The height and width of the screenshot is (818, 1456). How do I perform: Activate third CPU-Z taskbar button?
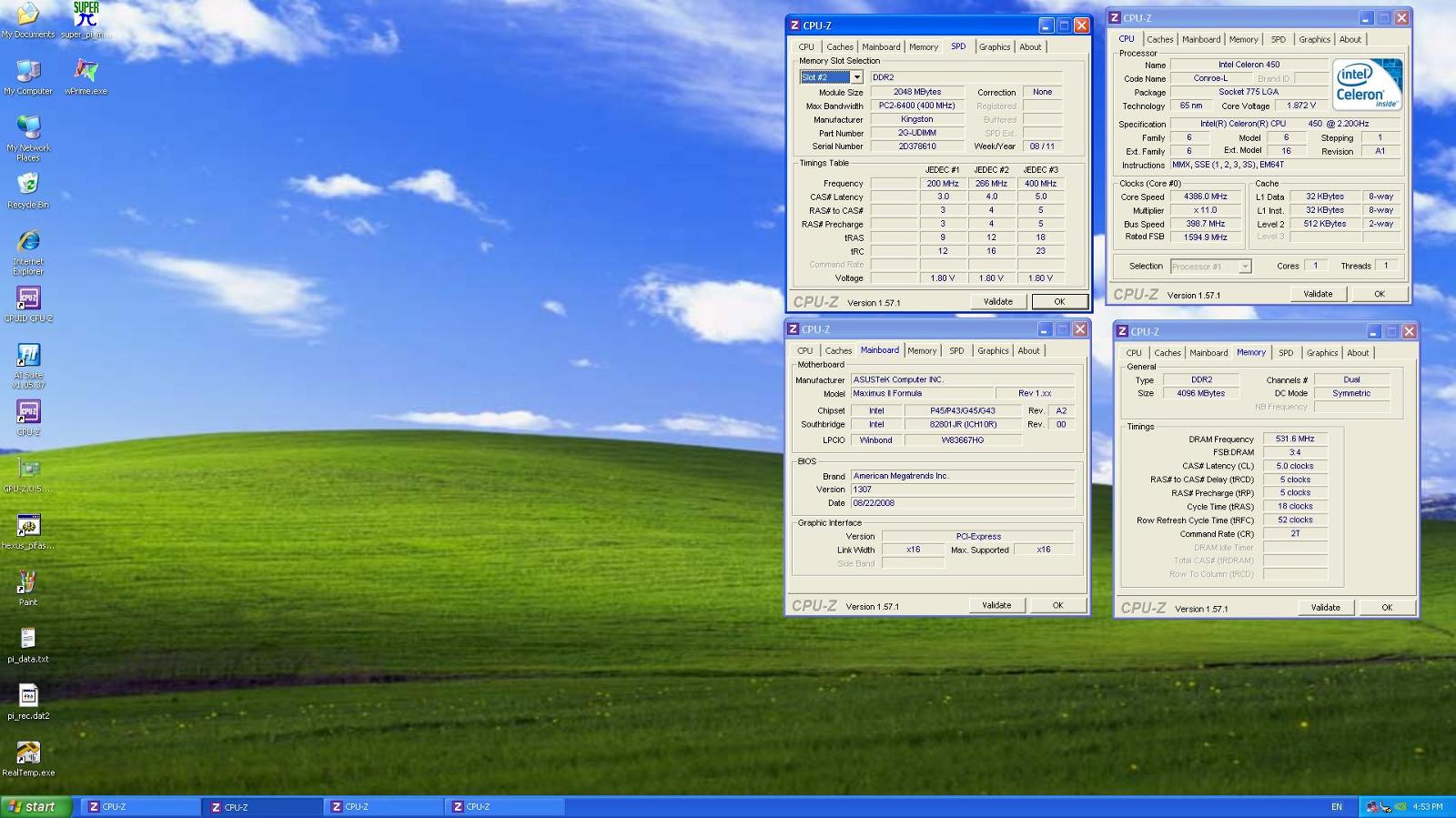[384, 806]
